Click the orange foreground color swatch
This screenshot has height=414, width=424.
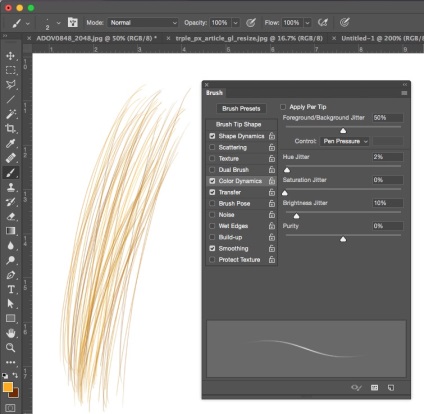click(x=7, y=387)
